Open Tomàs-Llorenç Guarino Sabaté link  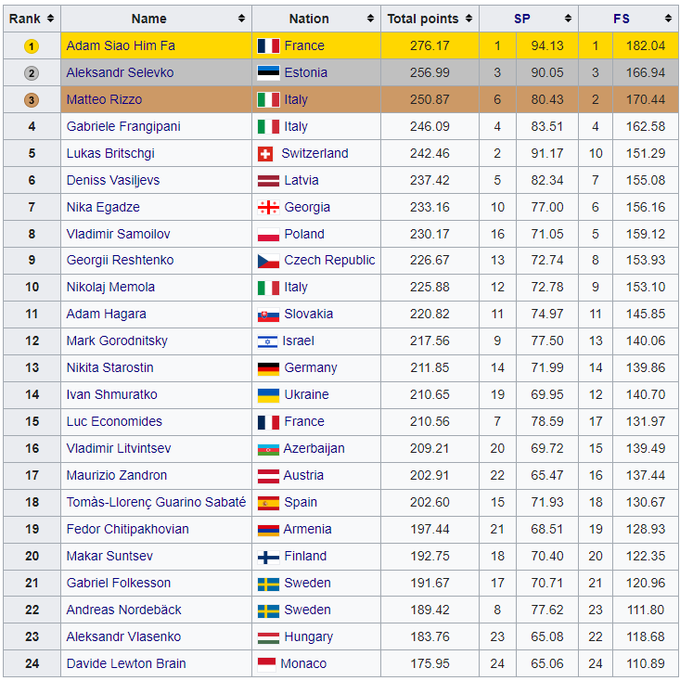[x=156, y=502]
